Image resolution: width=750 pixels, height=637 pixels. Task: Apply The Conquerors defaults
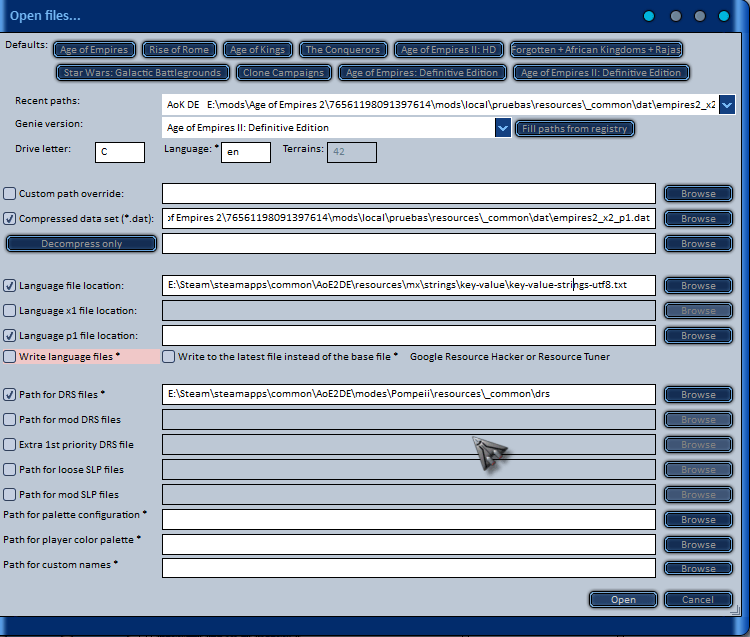point(343,49)
